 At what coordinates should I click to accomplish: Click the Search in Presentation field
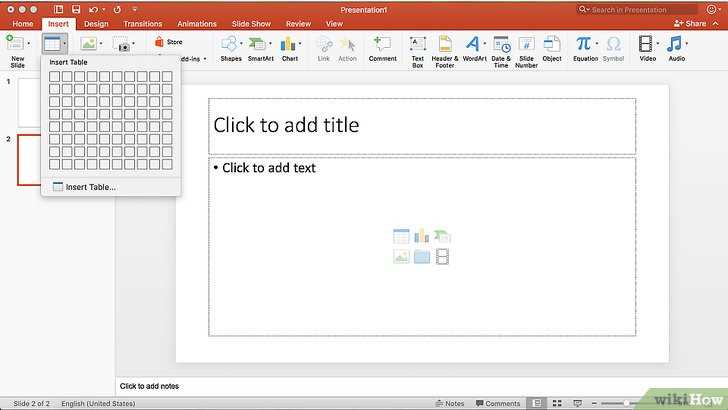pos(637,9)
